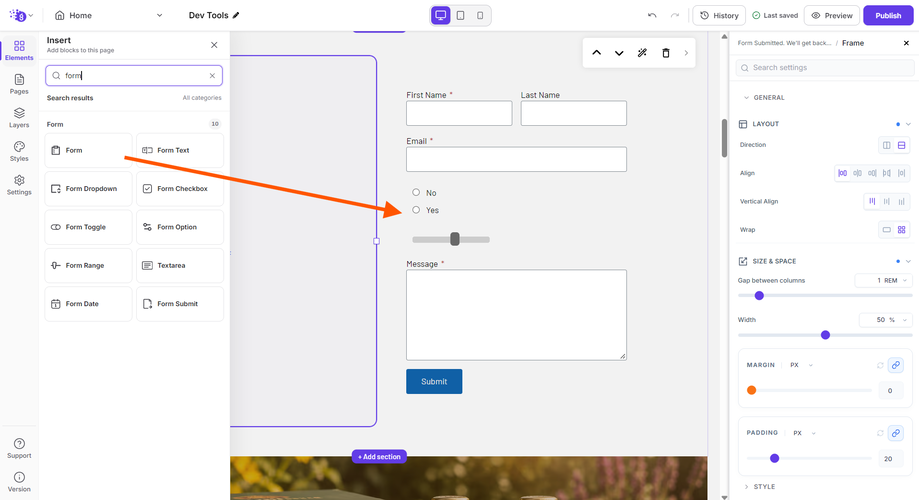This screenshot has height=500, width=919.
Task: Select the No radio button
Action: click(416, 192)
